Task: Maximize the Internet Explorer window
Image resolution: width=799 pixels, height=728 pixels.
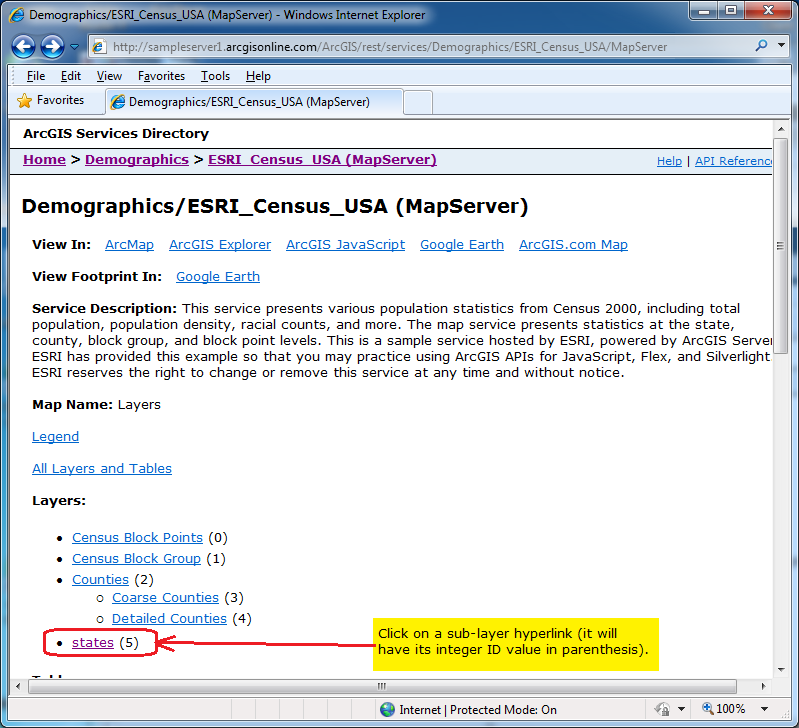Action: pos(731,11)
